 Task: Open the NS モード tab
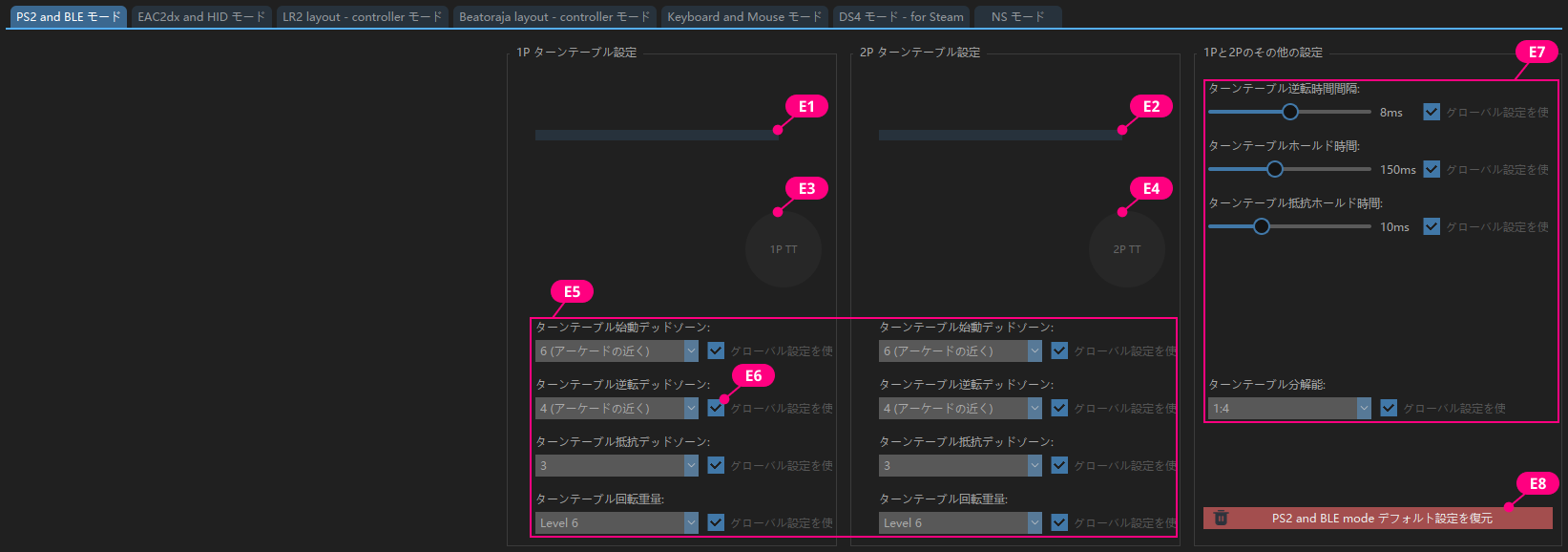(x=1017, y=16)
